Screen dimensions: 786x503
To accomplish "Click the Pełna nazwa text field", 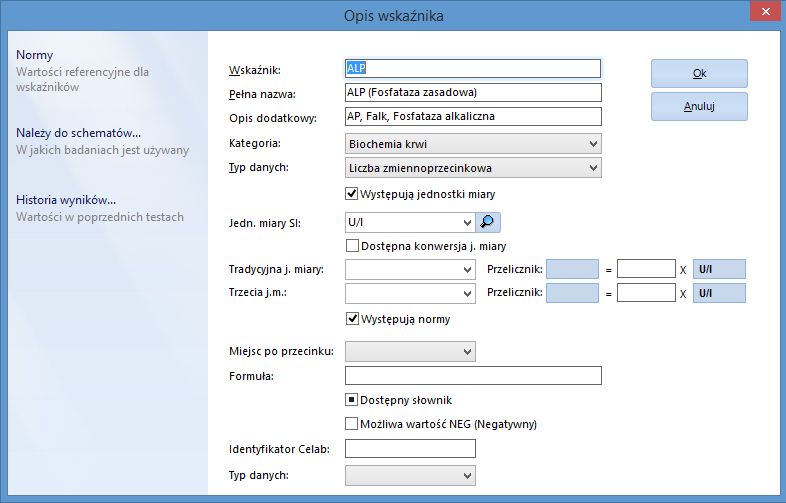I will [x=473, y=92].
